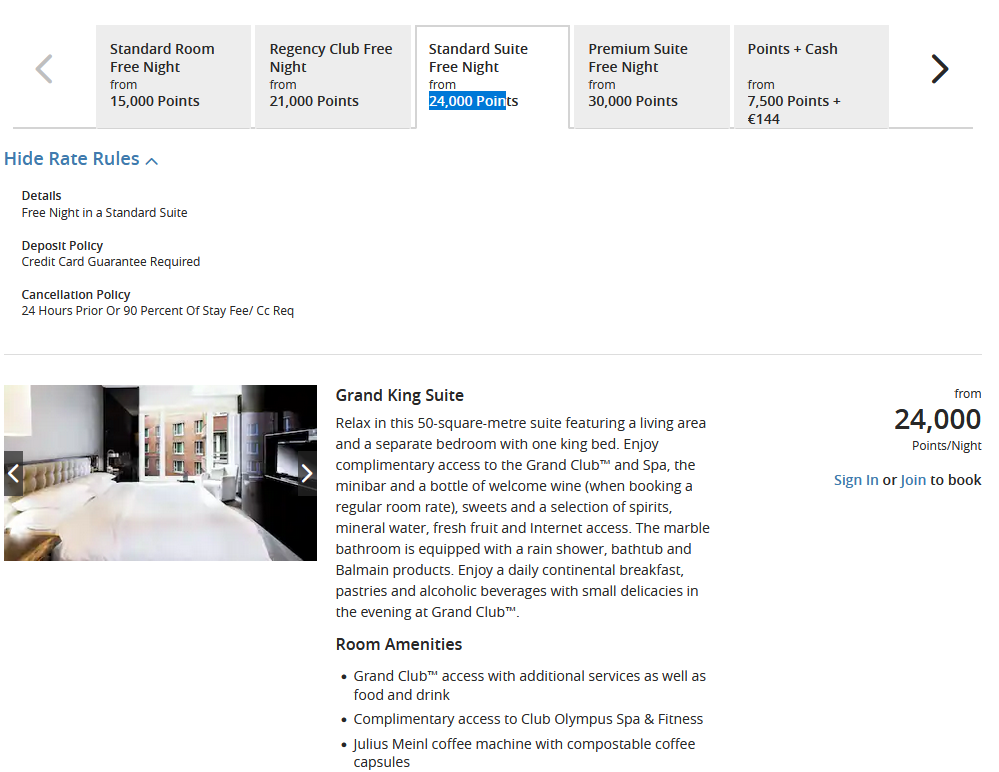Expand the Regency Club Free Night rate details
Screen dimensions: 999x772
(x=333, y=75)
